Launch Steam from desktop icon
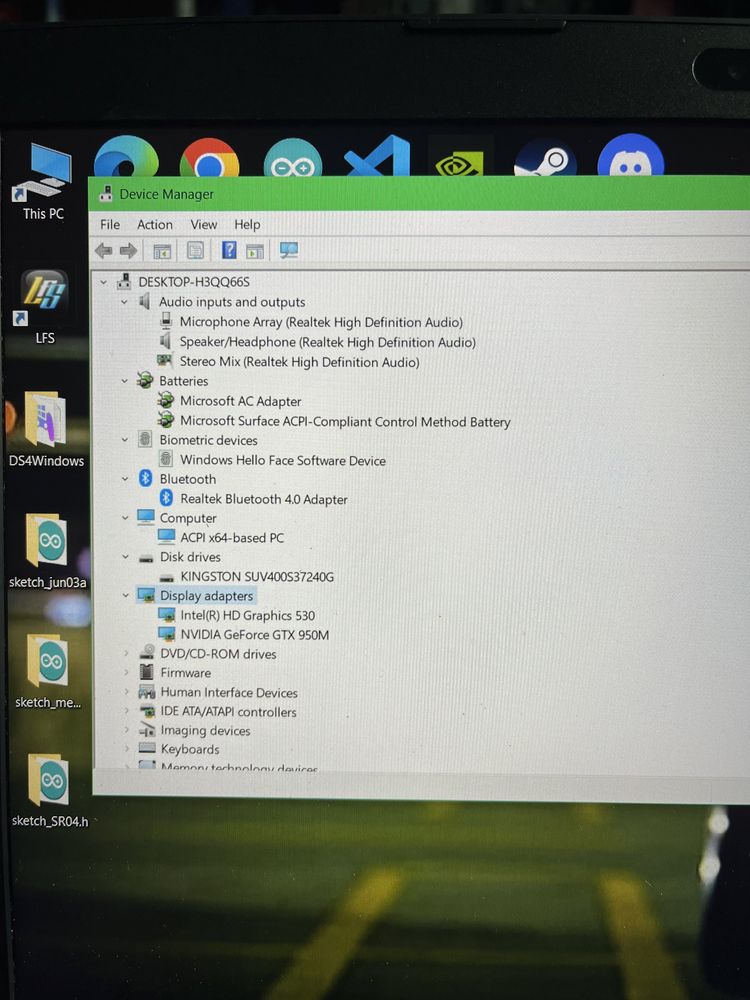 pyautogui.click(x=546, y=158)
